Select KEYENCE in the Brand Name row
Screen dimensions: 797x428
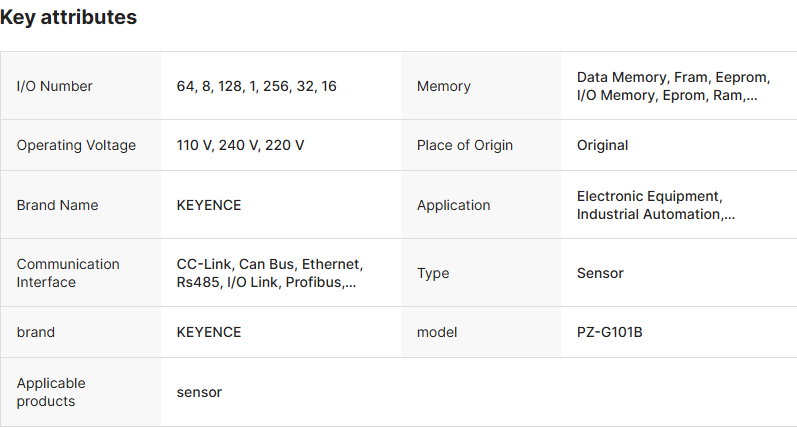point(209,205)
